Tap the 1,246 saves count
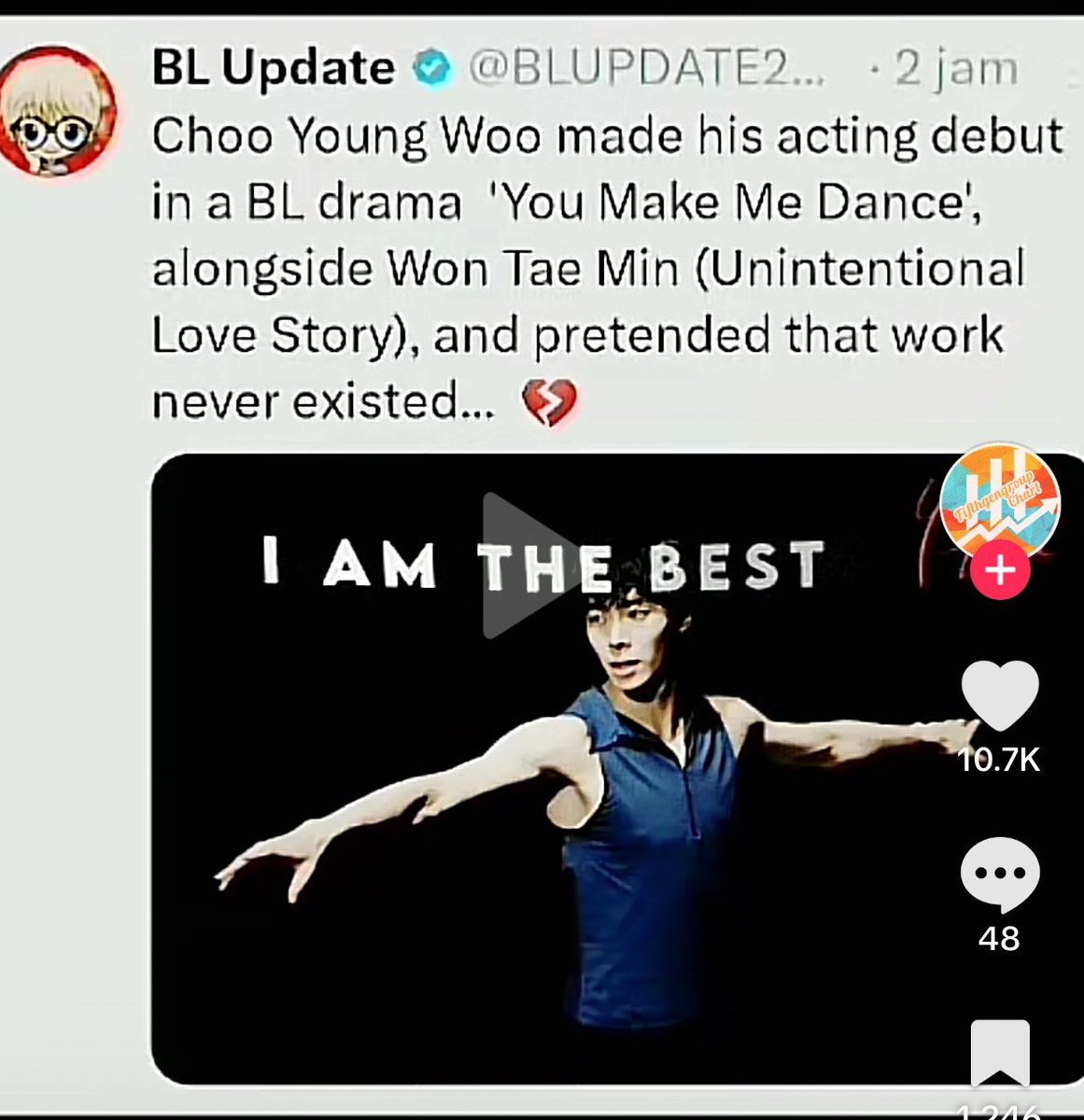This screenshot has width=1084, height=1120. (x=1000, y=1111)
